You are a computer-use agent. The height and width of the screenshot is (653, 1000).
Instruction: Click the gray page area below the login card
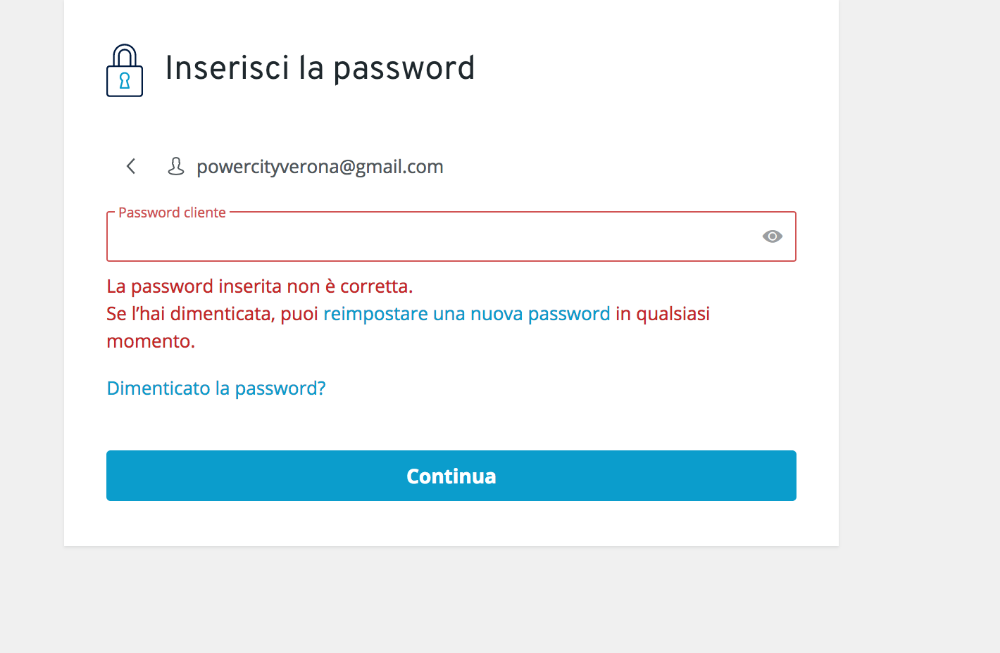point(451,599)
